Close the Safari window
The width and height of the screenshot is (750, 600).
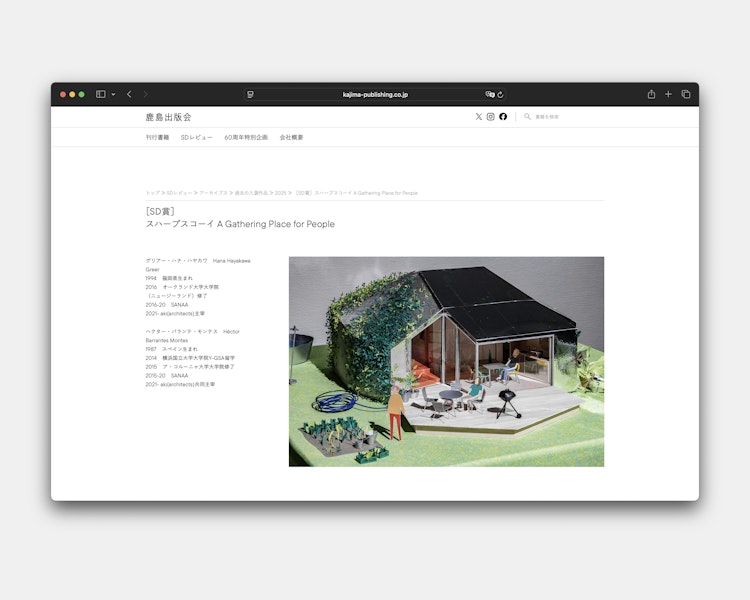(x=63, y=94)
